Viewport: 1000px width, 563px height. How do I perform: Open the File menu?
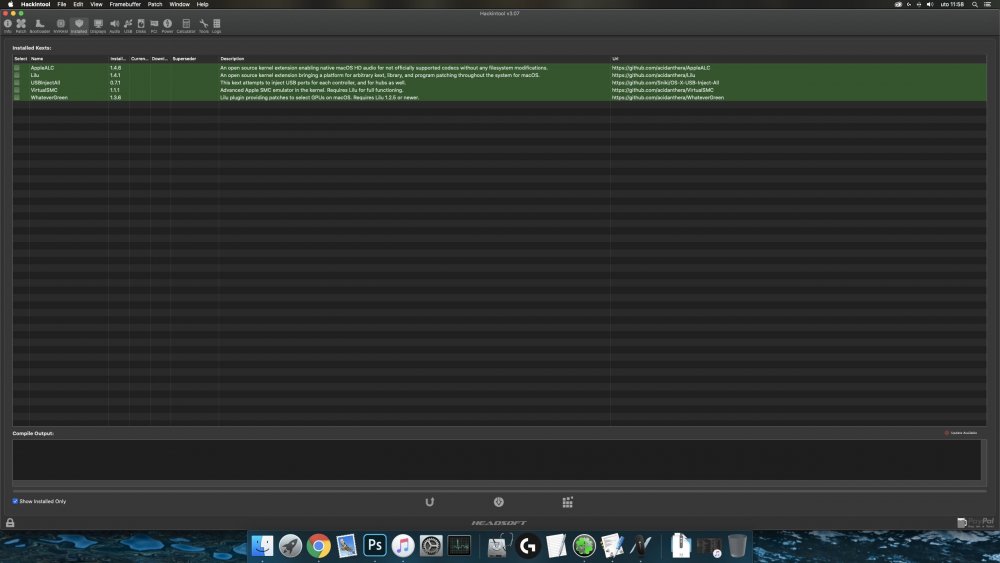(62, 4)
